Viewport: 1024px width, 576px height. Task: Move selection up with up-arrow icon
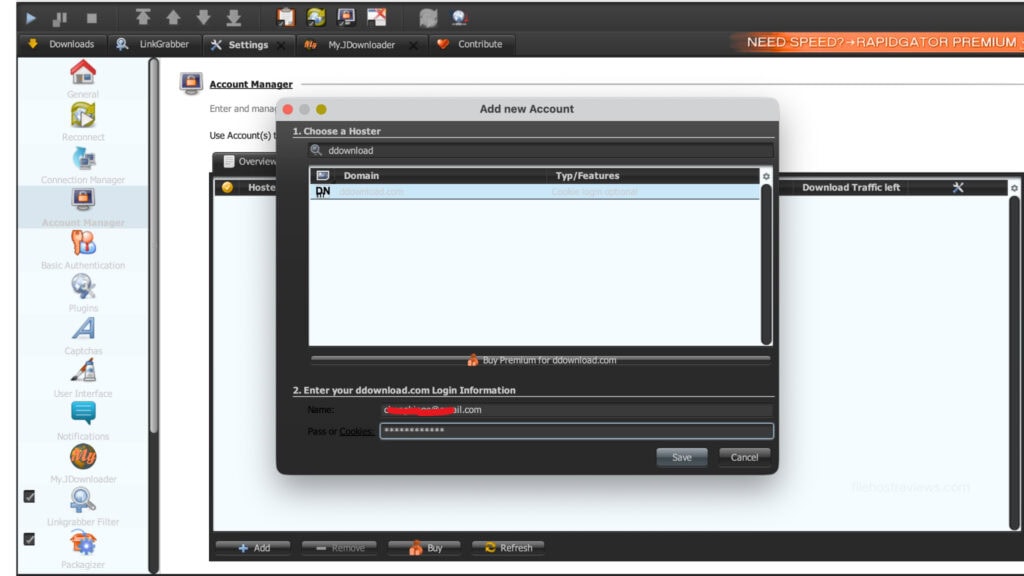tap(173, 18)
